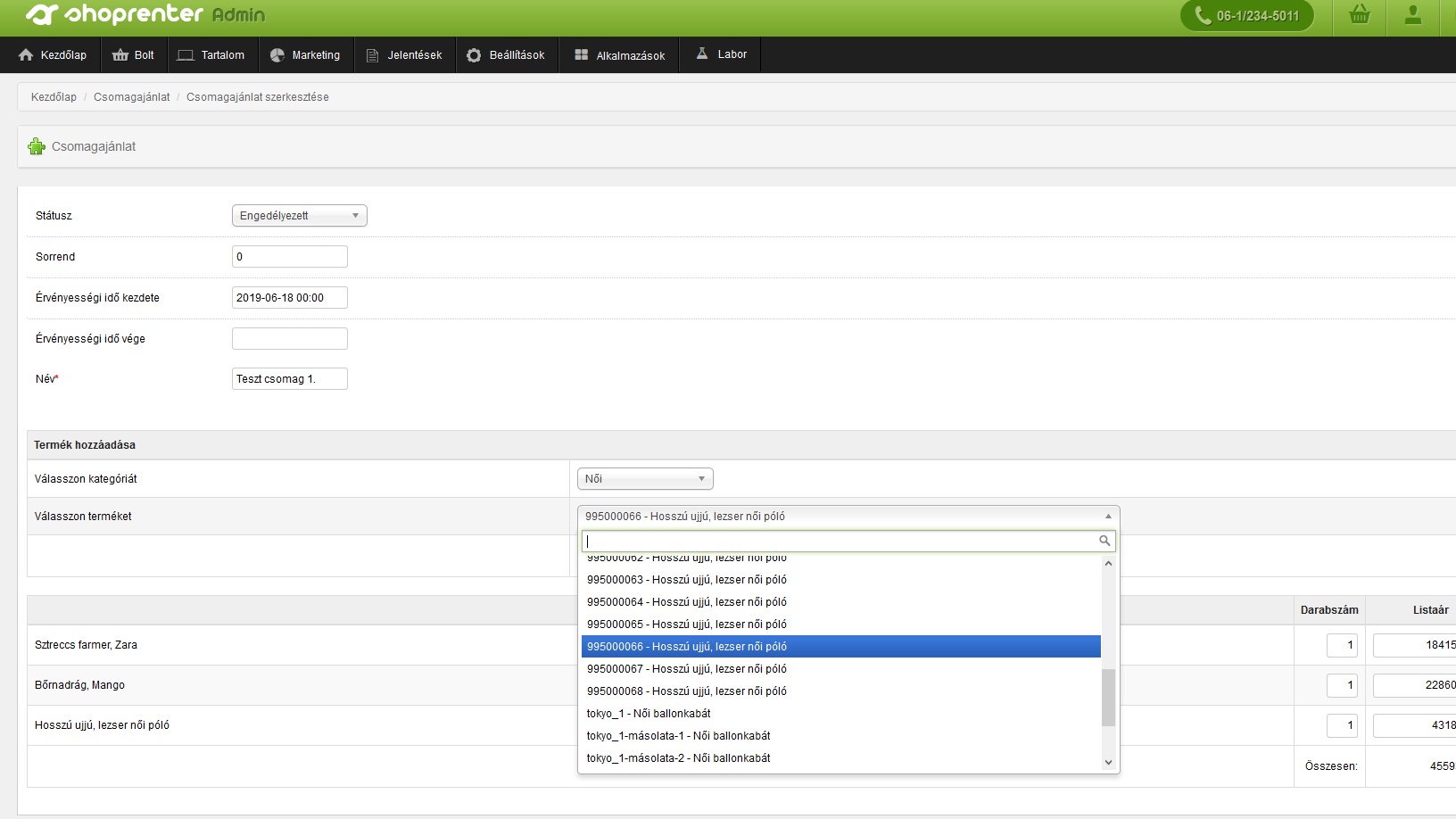Viewport: 1456px width, 819px height.
Task: Click quantity field for Sztreccs farmer, Zara
Action: click(1342, 645)
